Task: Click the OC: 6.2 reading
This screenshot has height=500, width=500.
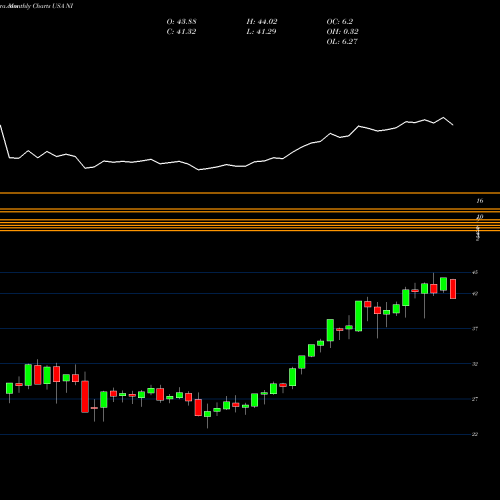Action: click(340, 22)
